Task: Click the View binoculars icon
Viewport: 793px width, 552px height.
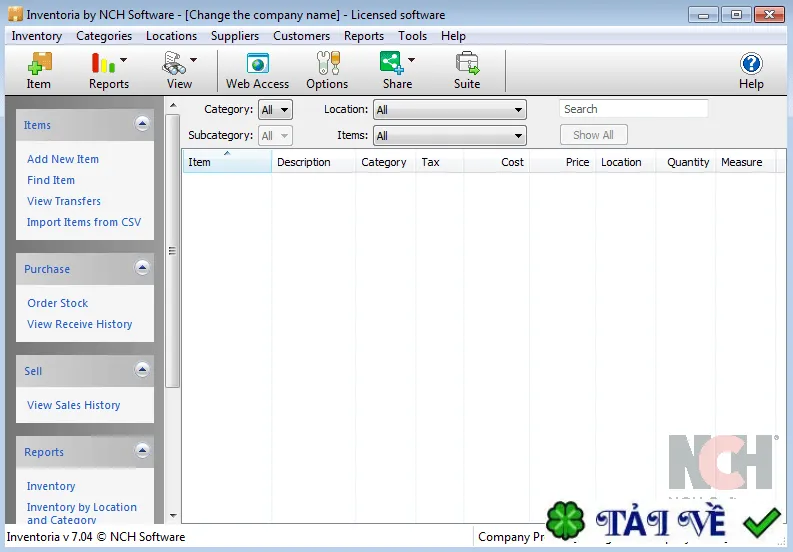Action: pyautogui.click(x=173, y=63)
